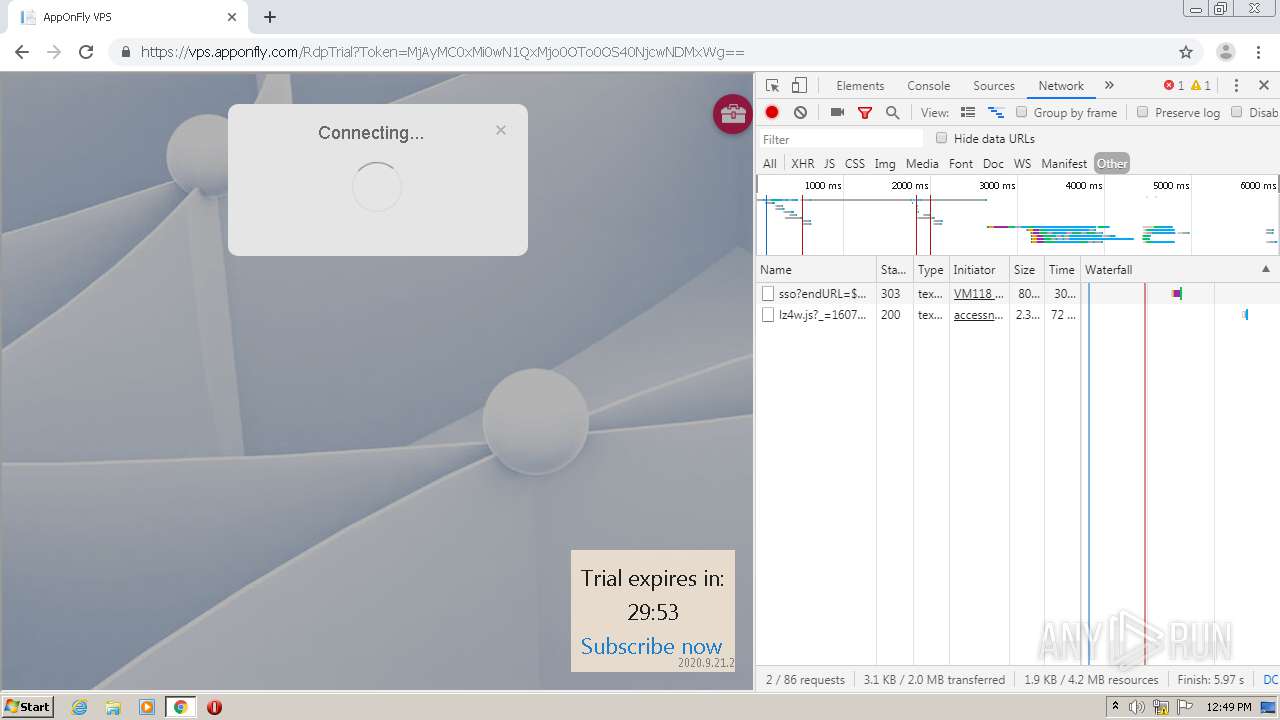Dismiss the Connecting dialog with X
The height and width of the screenshot is (720, 1280).
tap(501, 130)
